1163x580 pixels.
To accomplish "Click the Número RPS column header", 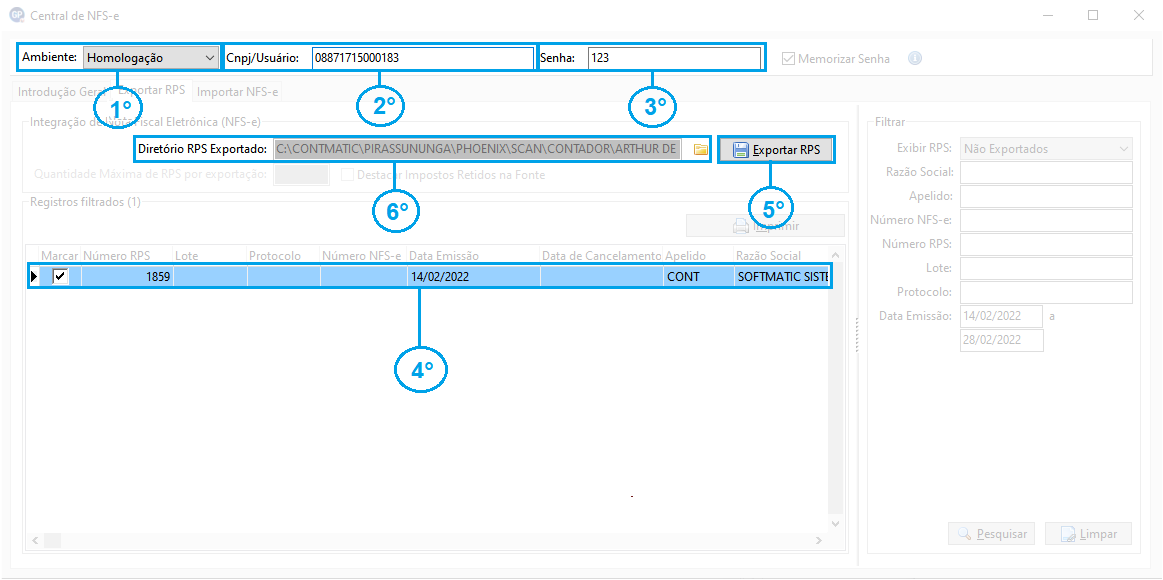I will 126,255.
